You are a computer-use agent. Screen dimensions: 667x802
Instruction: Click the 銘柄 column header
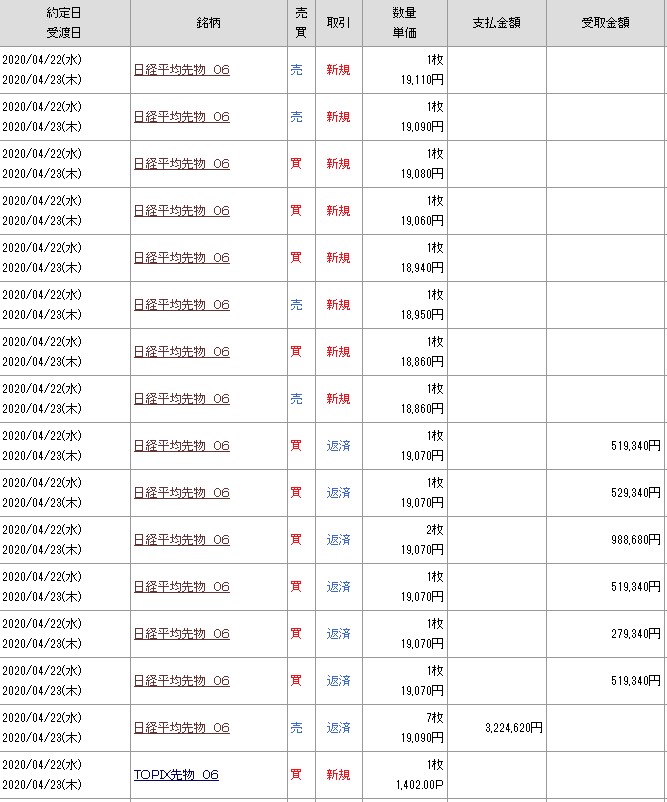tap(207, 23)
